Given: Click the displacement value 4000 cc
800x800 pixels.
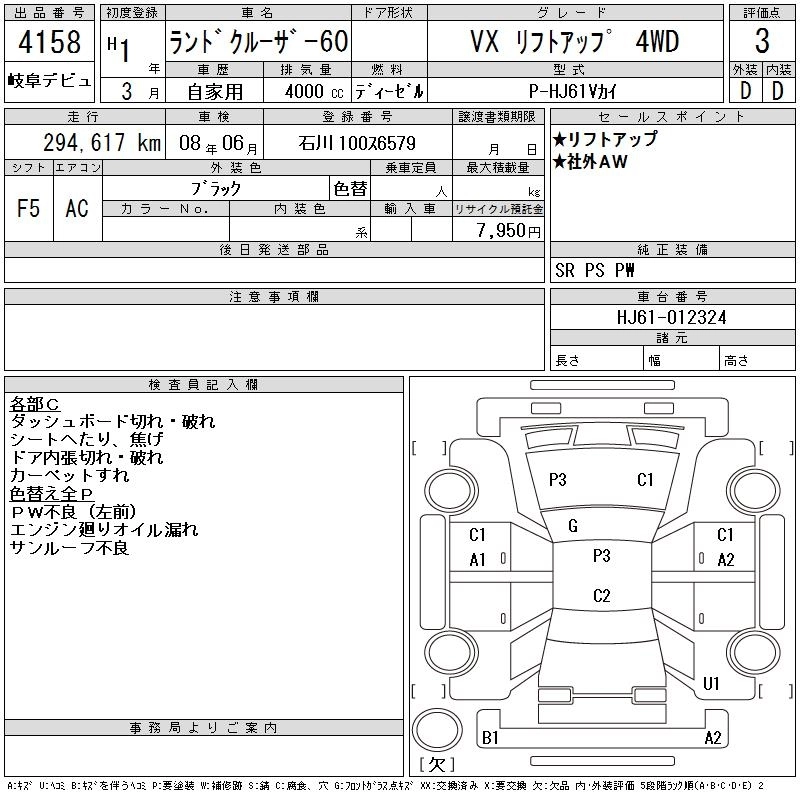Looking at the screenshot, I should click(314, 91).
